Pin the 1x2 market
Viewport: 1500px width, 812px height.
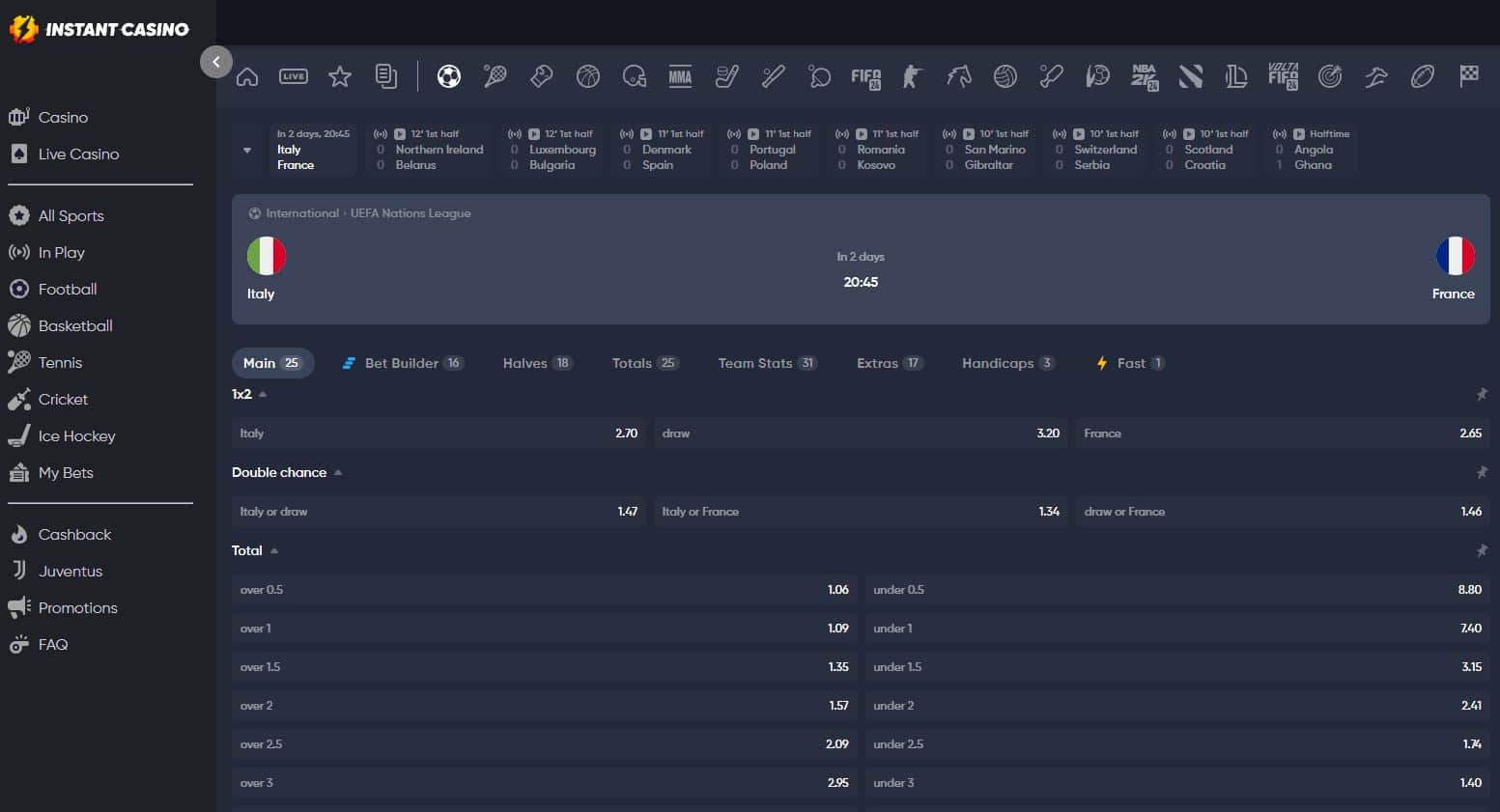(x=1482, y=394)
